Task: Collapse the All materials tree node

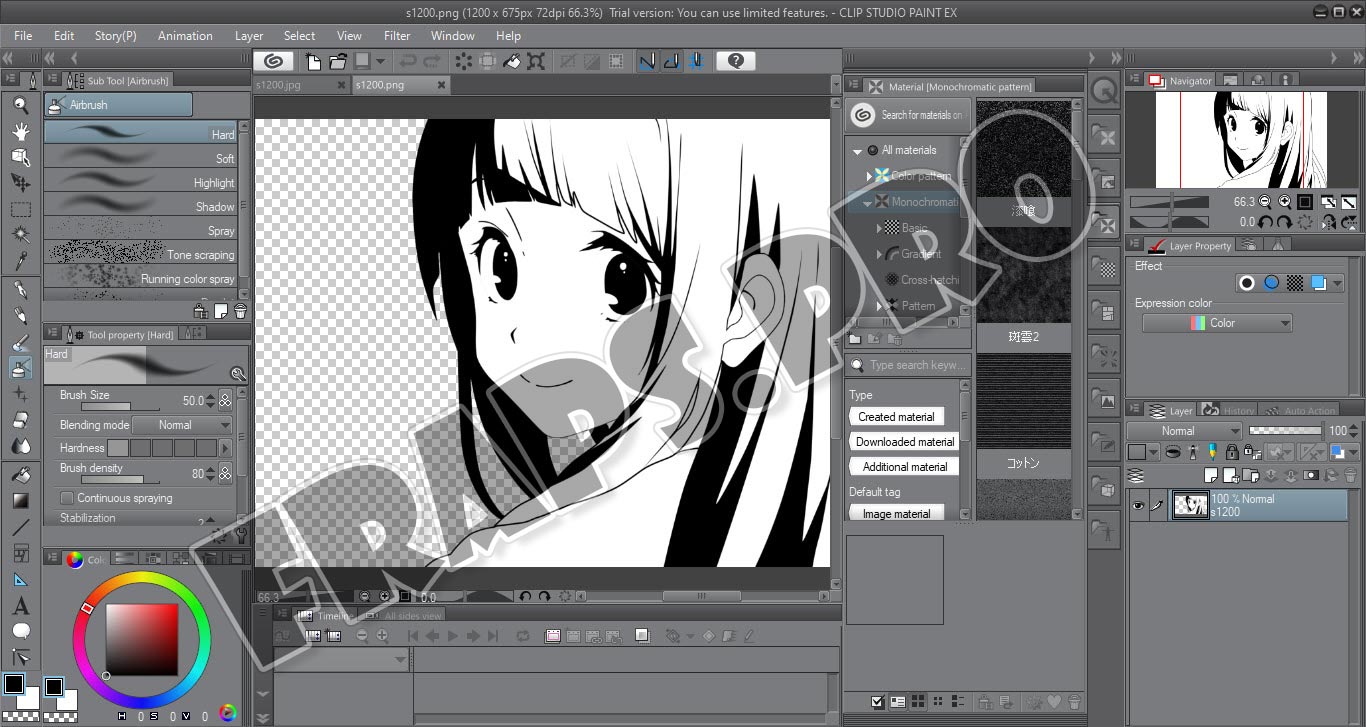Action: point(857,151)
